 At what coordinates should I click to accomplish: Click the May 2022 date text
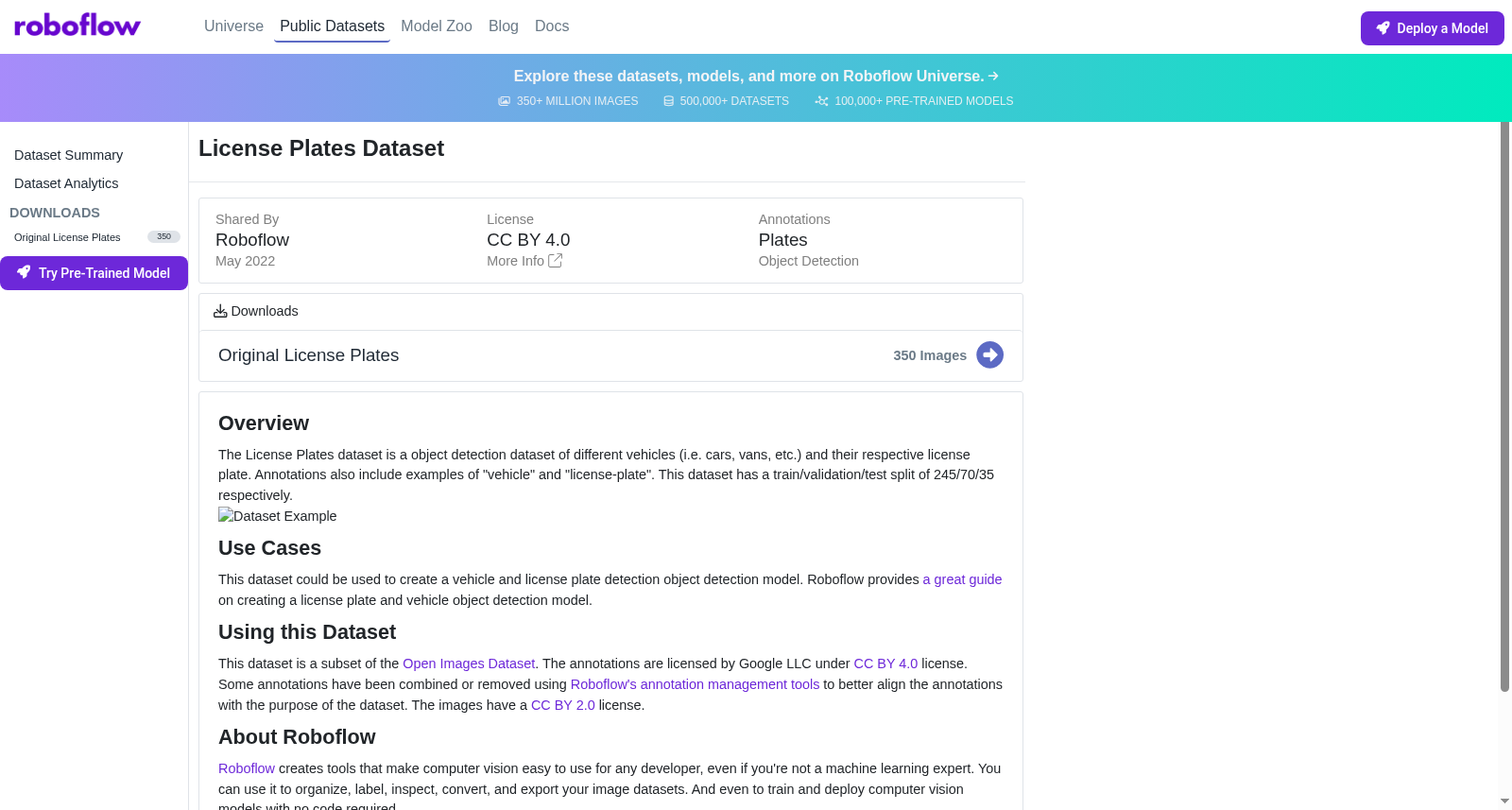point(245,261)
